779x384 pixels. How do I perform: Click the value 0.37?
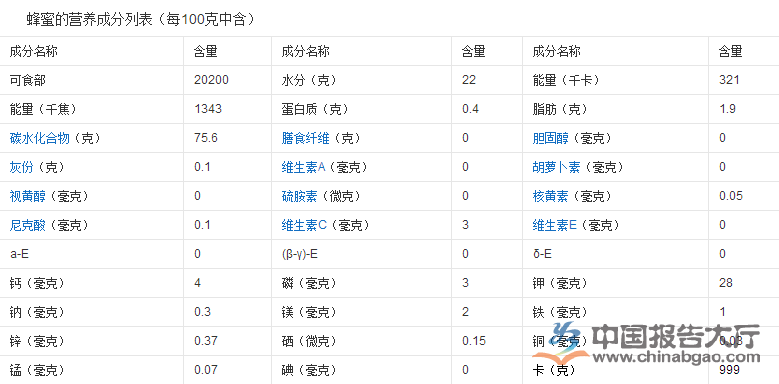pyautogui.click(x=206, y=341)
